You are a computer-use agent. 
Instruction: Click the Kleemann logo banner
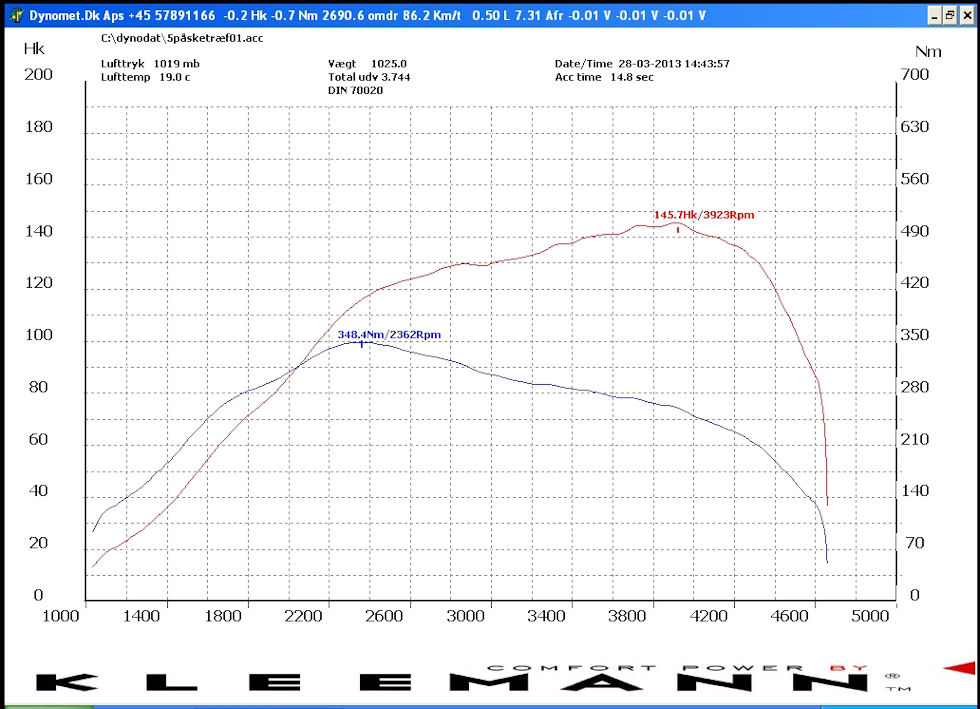coord(460,679)
